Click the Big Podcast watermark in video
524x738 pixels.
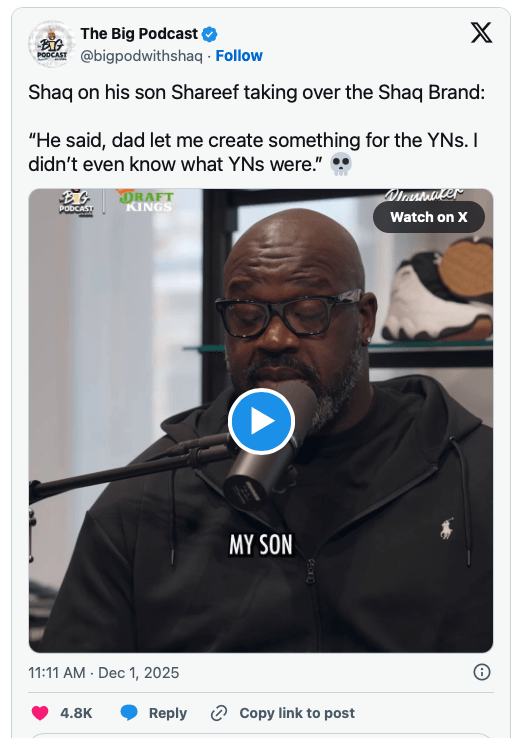coord(76,203)
